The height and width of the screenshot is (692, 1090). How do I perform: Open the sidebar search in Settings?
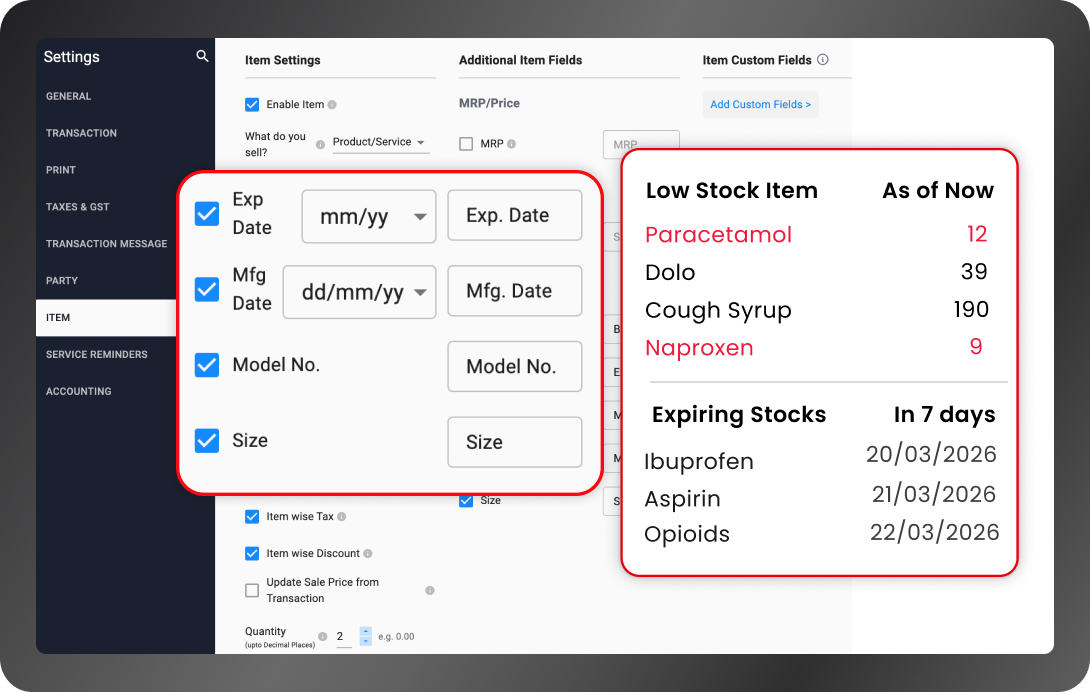point(202,56)
